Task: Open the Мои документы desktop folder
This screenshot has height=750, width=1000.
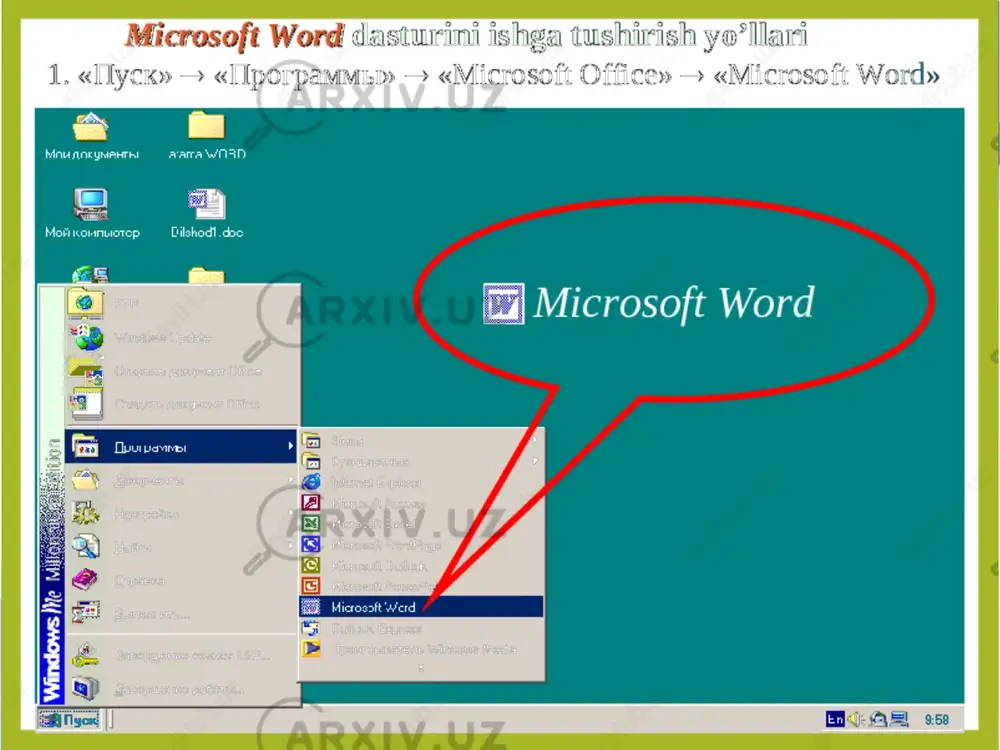Action: [x=91, y=136]
